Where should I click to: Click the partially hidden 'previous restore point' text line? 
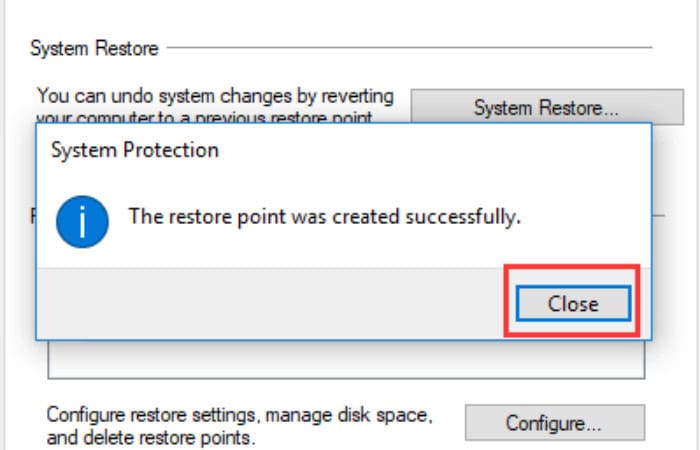[204, 117]
